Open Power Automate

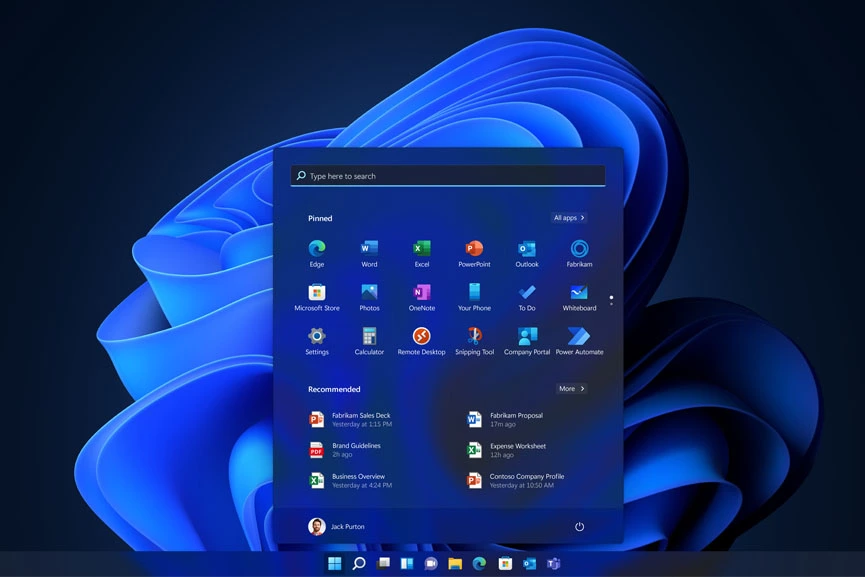click(579, 336)
